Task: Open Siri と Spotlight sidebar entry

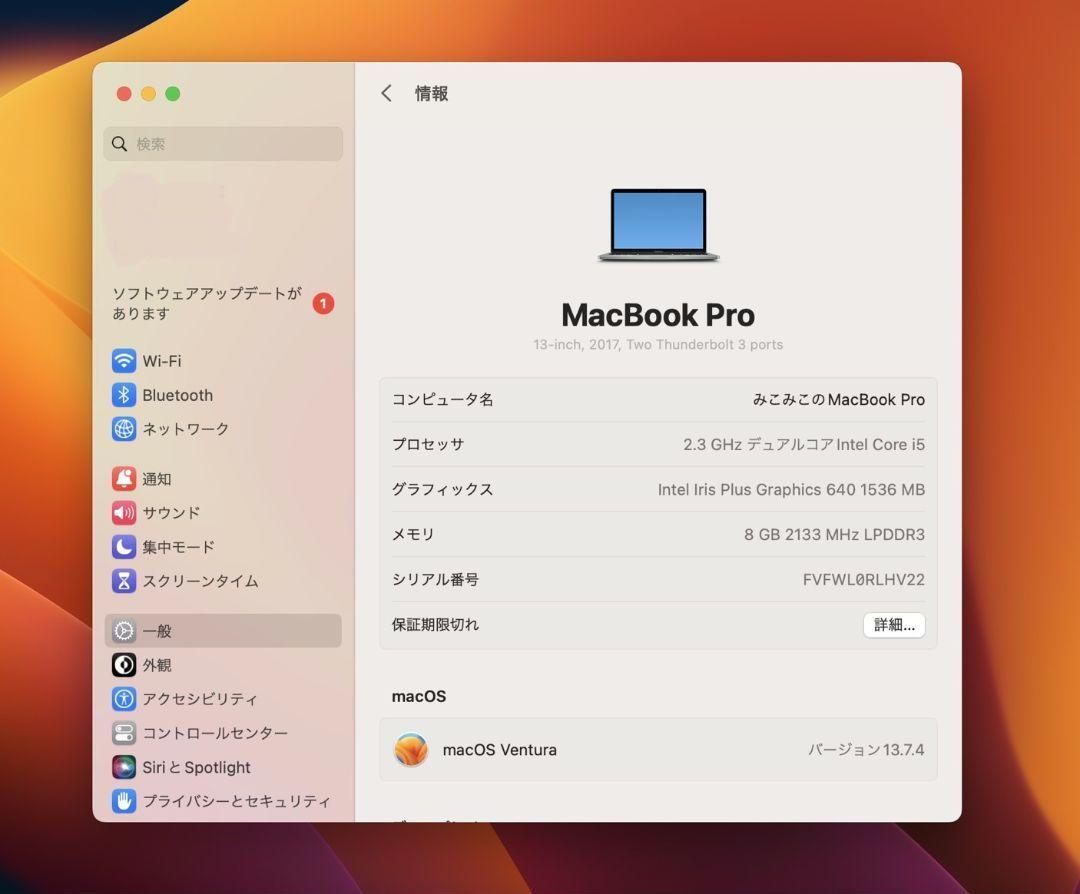Action: point(223,767)
